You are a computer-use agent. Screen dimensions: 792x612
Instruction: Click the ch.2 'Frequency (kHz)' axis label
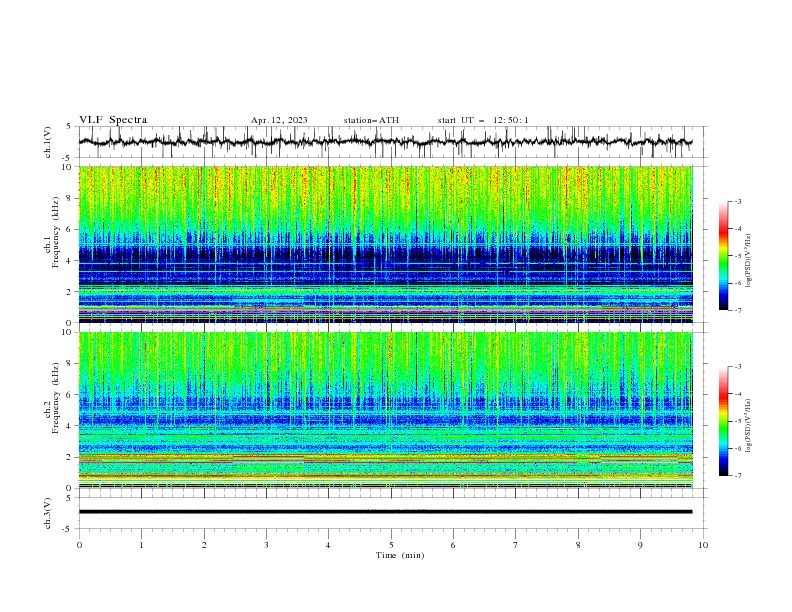pos(55,398)
